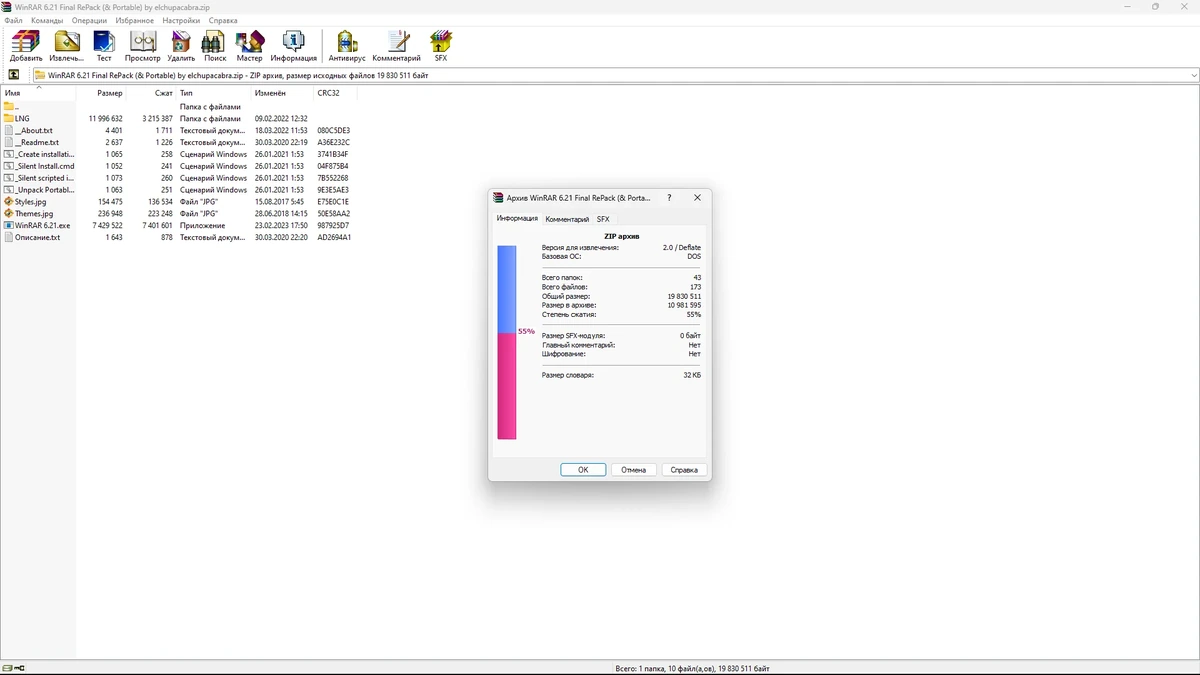Image resolution: width=1200 pixels, height=675 pixels.
Task: Select the LNG folder icon
Action: pyautogui.click(x=9, y=118)
